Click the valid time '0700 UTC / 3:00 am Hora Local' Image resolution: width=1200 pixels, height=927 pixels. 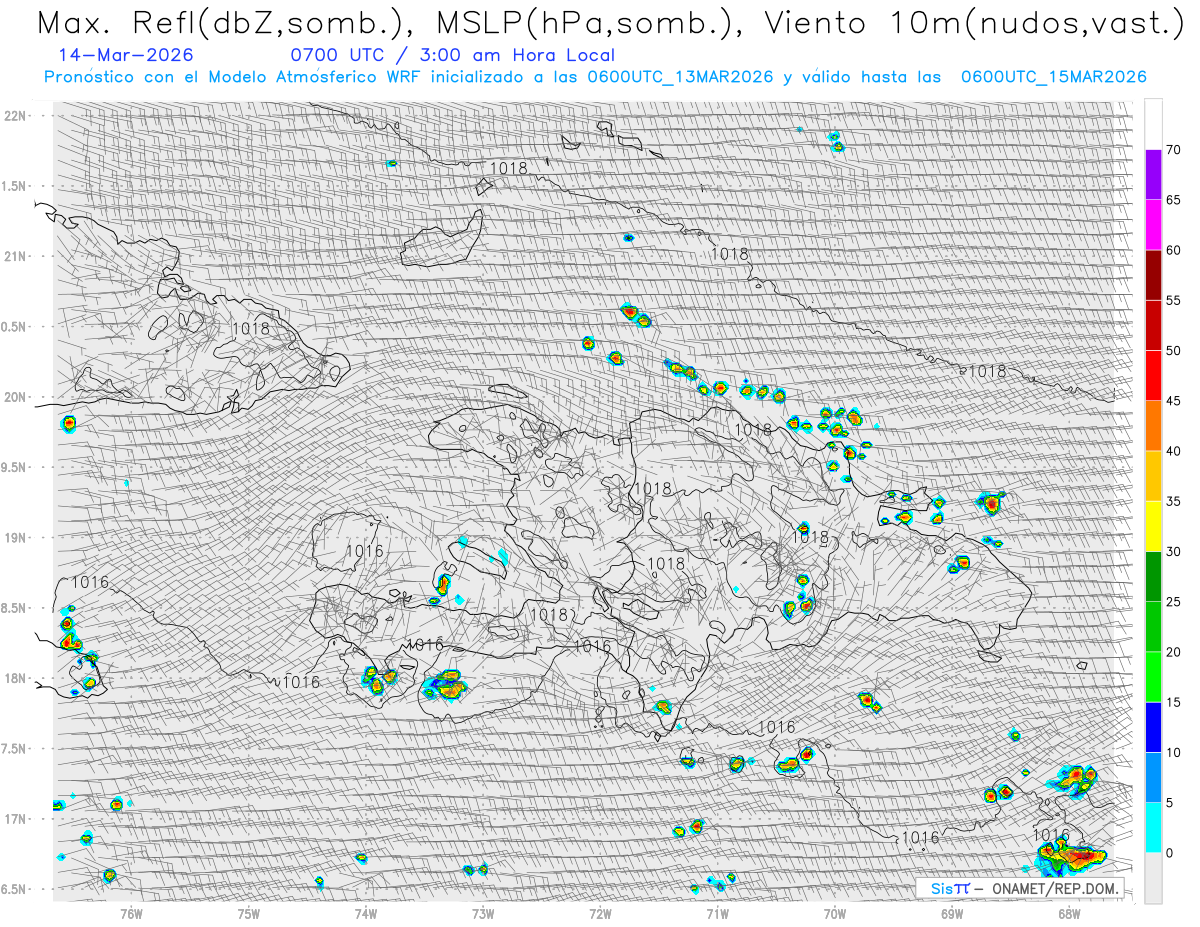[452, 55]
